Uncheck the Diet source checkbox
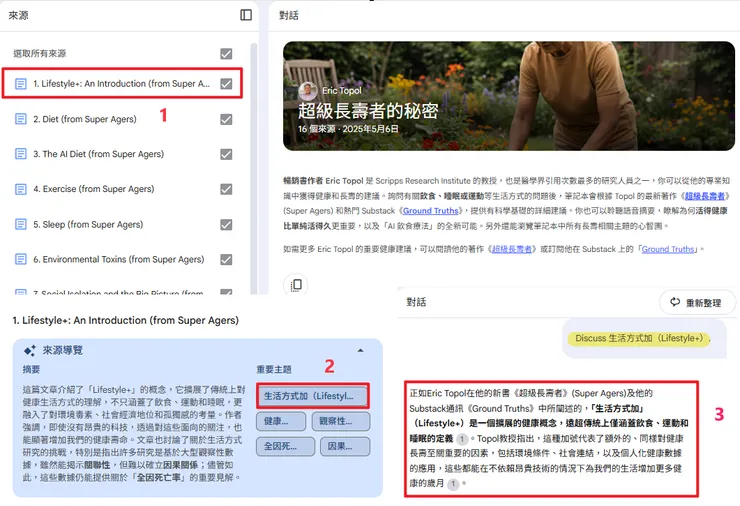Screen dimensions: 740x506 [226, 119]
